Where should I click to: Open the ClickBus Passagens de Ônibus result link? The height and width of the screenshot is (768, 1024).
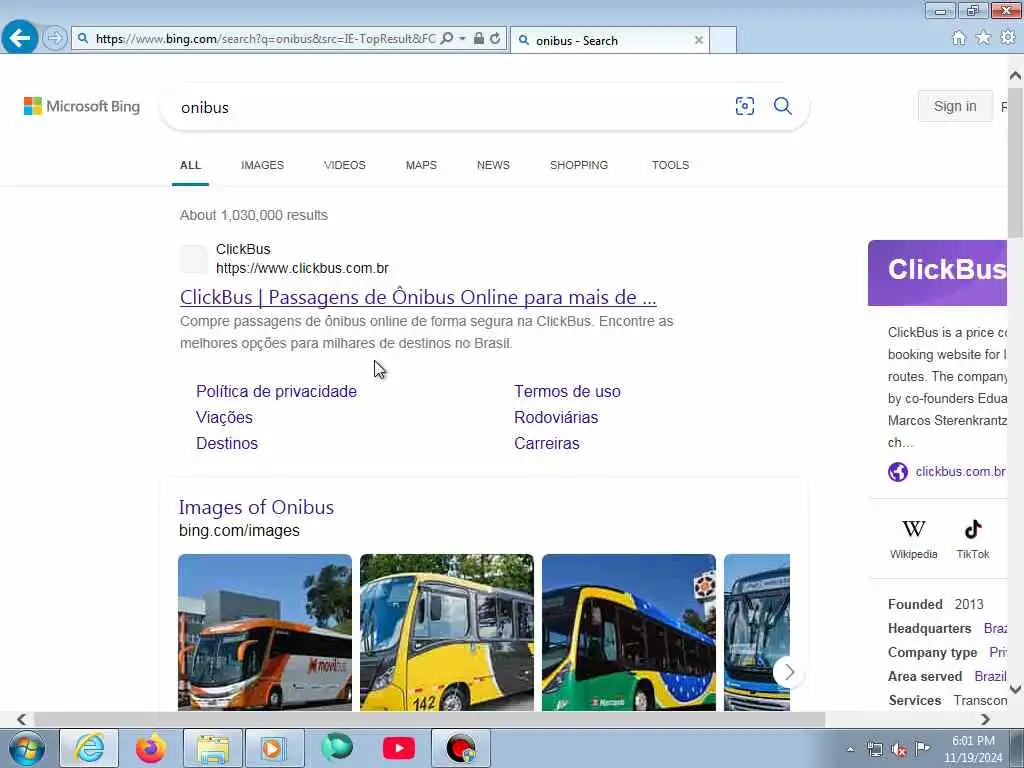[x=418, y=297]
